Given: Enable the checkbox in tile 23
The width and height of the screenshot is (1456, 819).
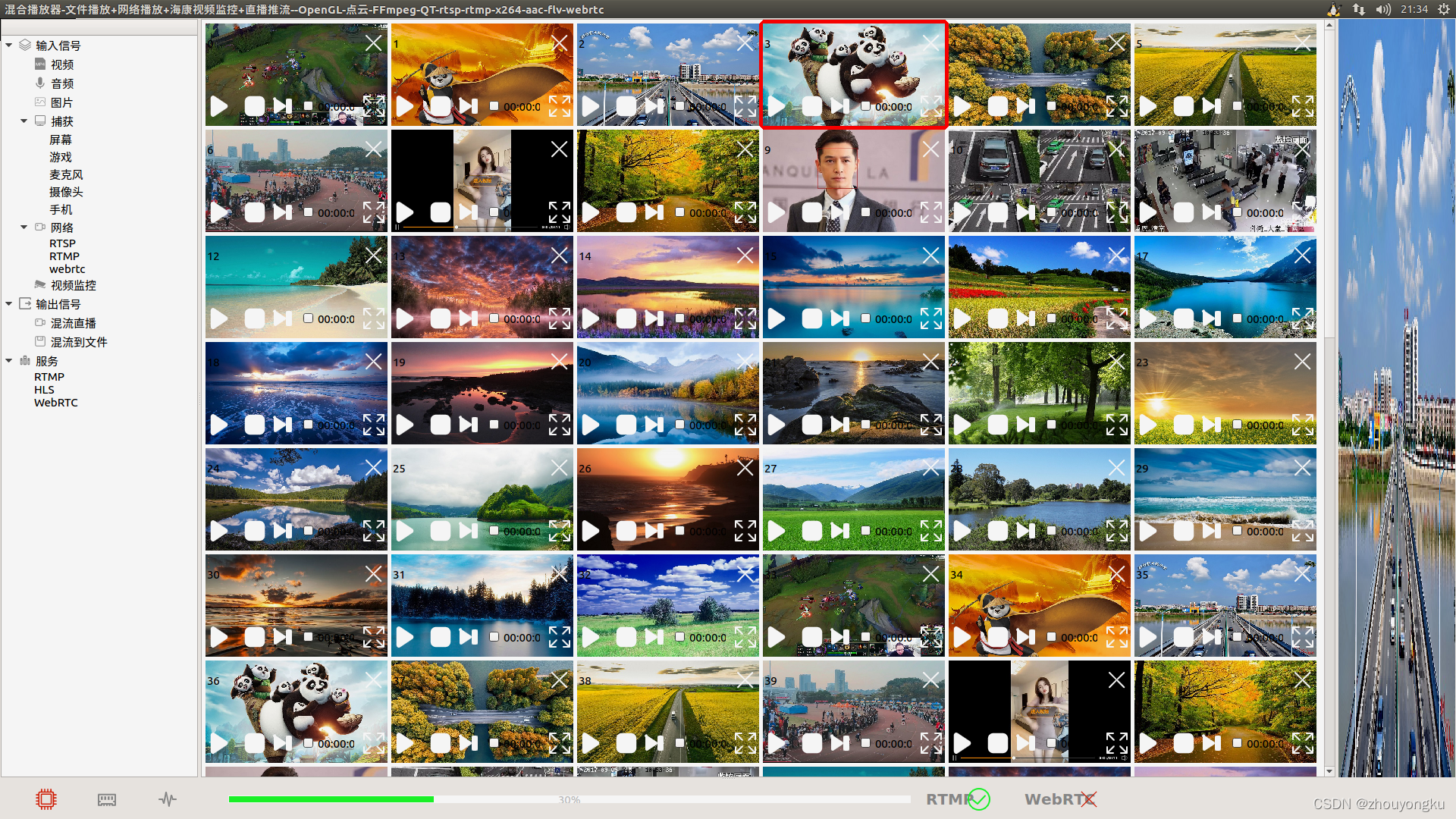Looking at the screenshot, I should 1237,425.
